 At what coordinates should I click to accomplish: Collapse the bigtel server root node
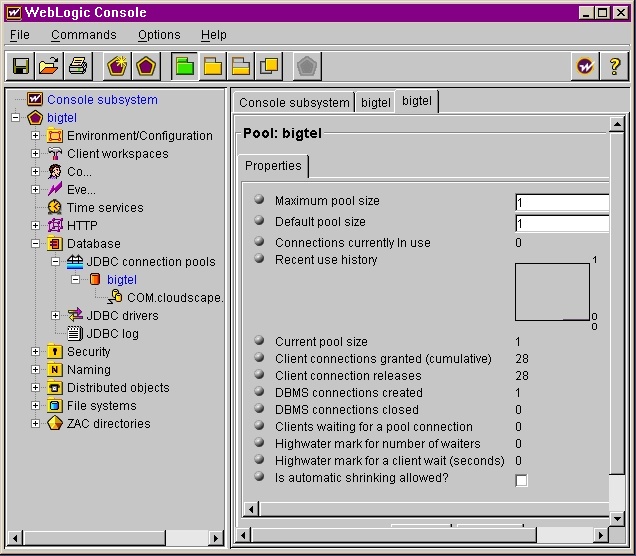pyautogui.click(x=15, y=118)
